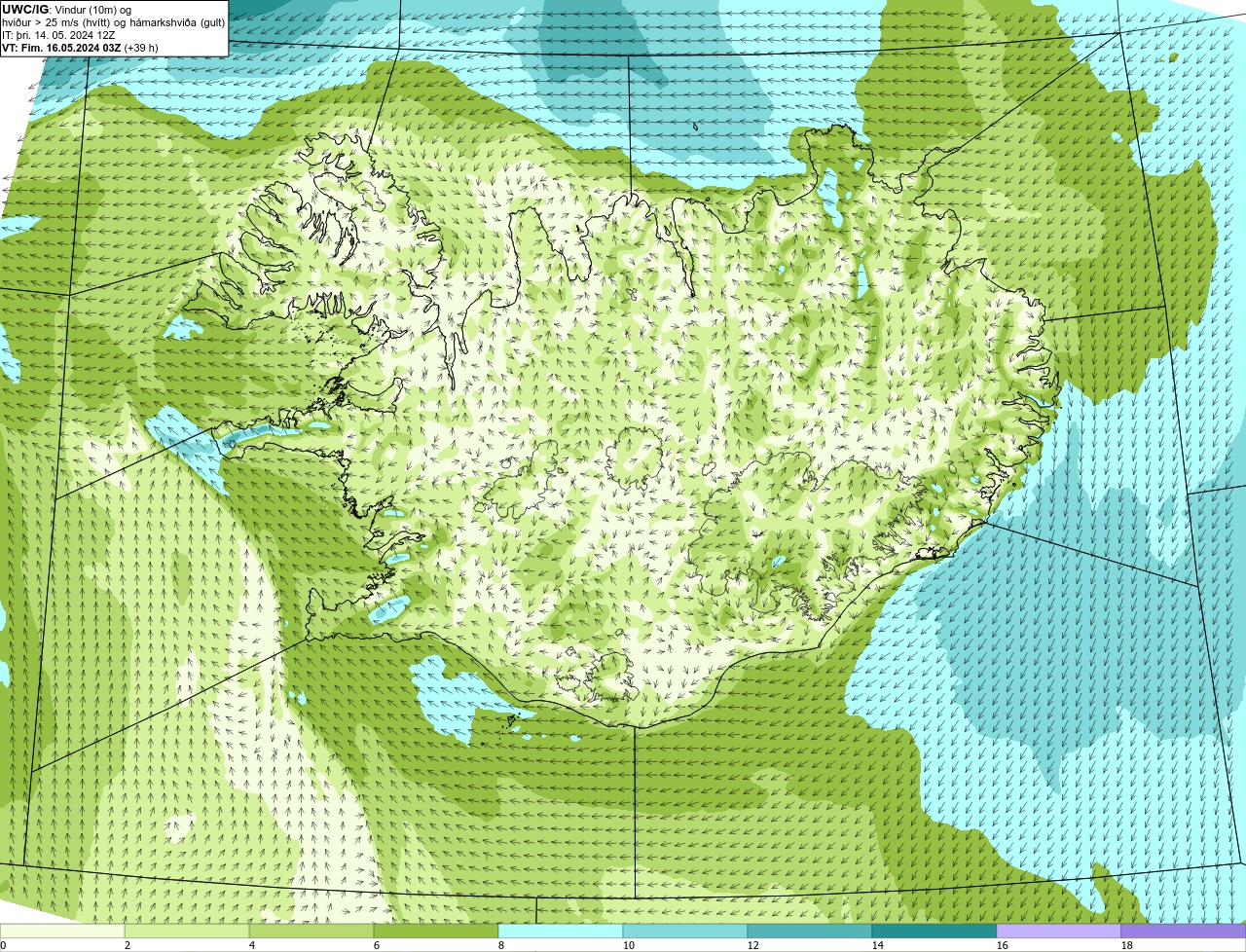
Task: Click the '0' label on the color scale
Action: 4,945
